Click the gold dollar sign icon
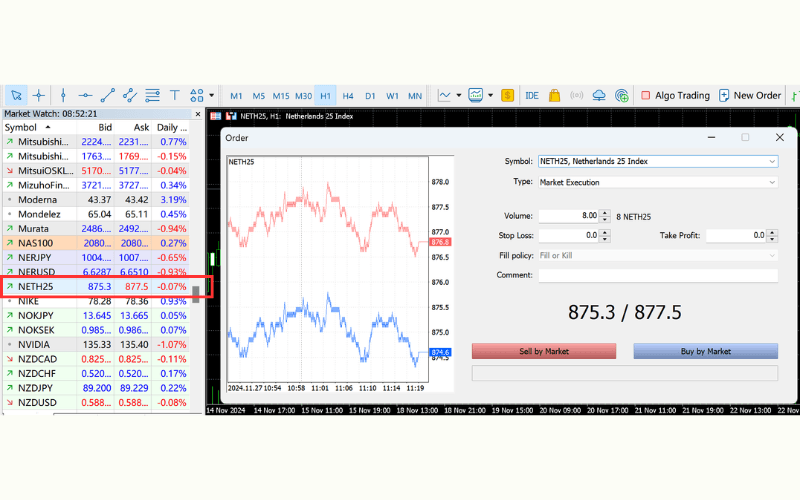 click(507, 96)
